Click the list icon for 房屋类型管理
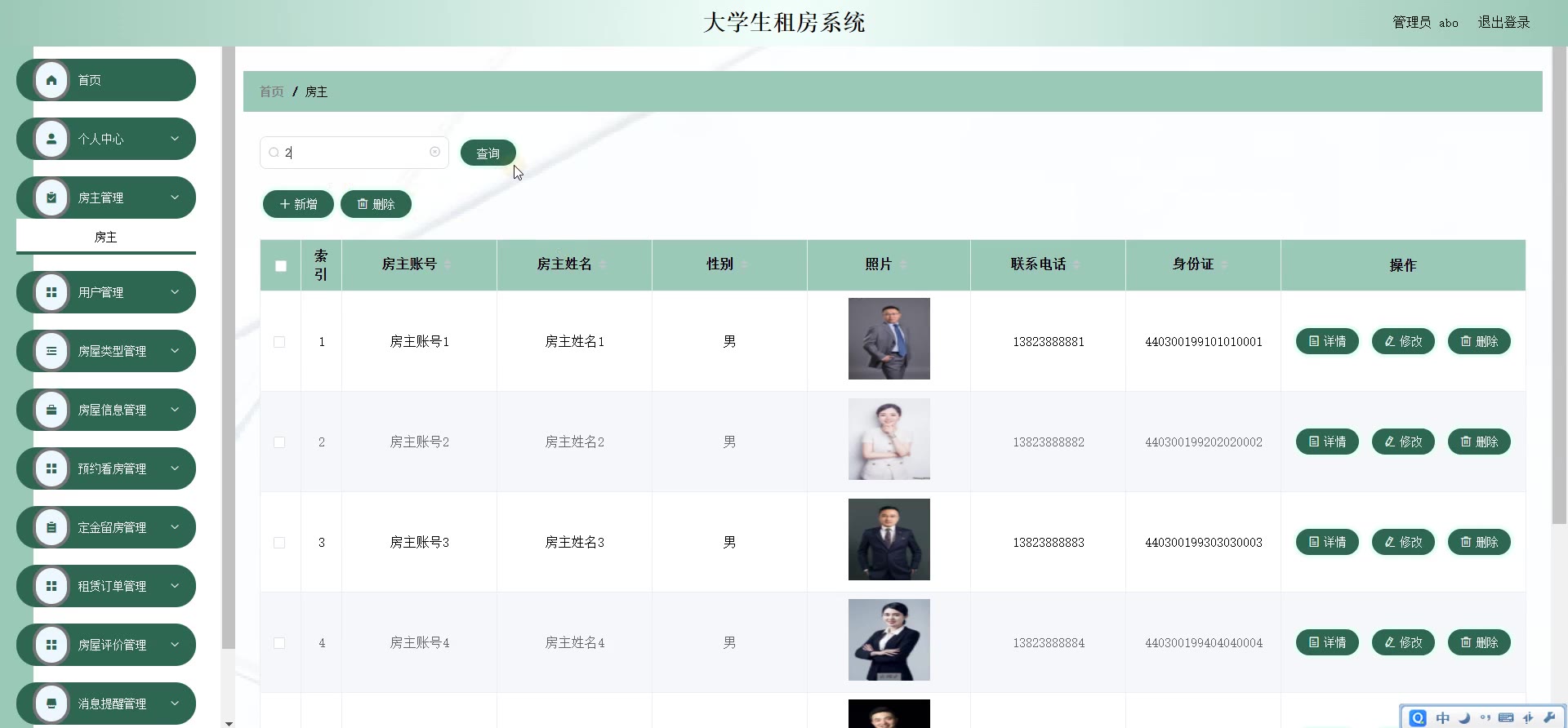1568x728 pixels. coord(51,351)
